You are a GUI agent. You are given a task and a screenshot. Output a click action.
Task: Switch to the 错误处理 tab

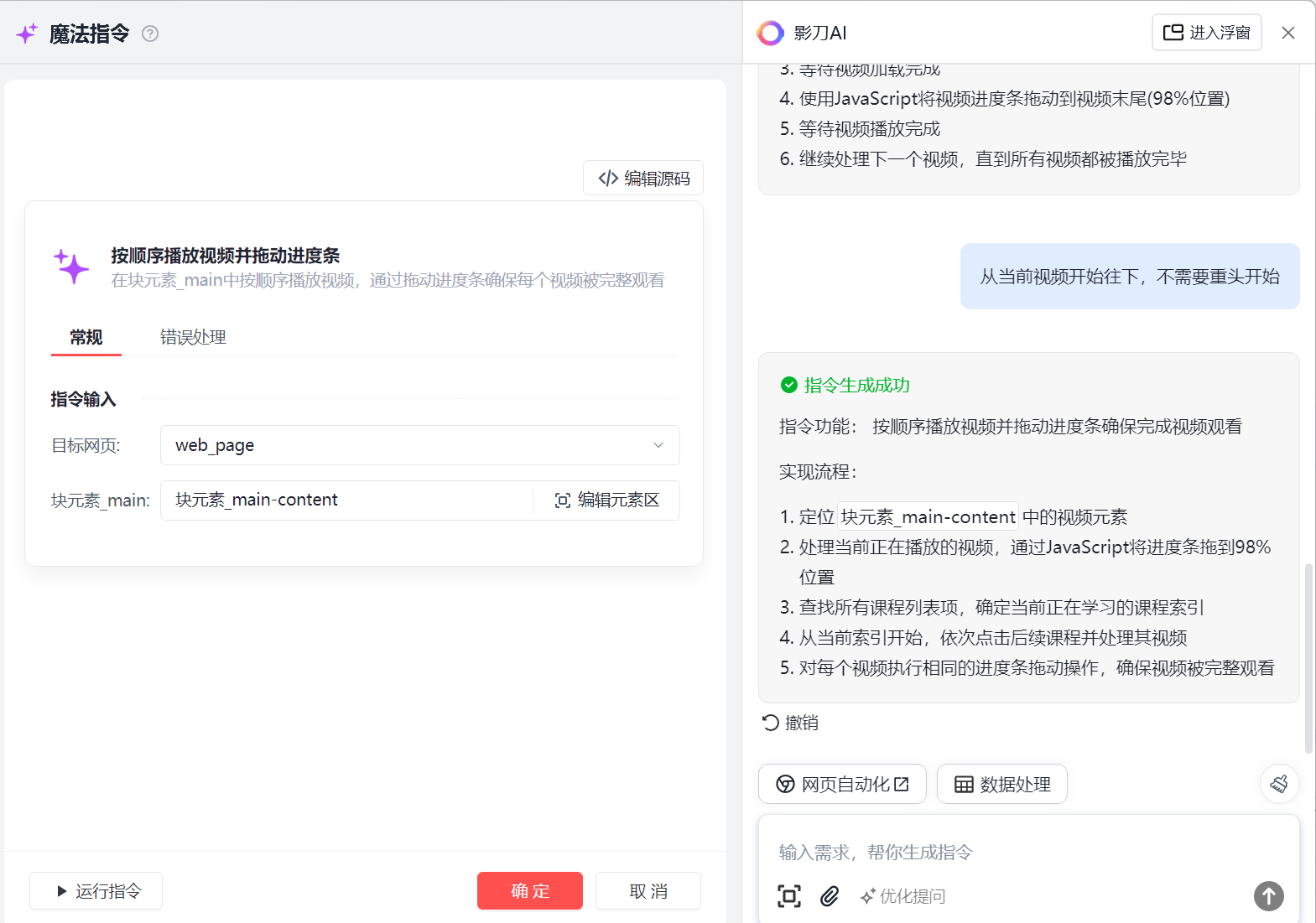pos(193,337)
